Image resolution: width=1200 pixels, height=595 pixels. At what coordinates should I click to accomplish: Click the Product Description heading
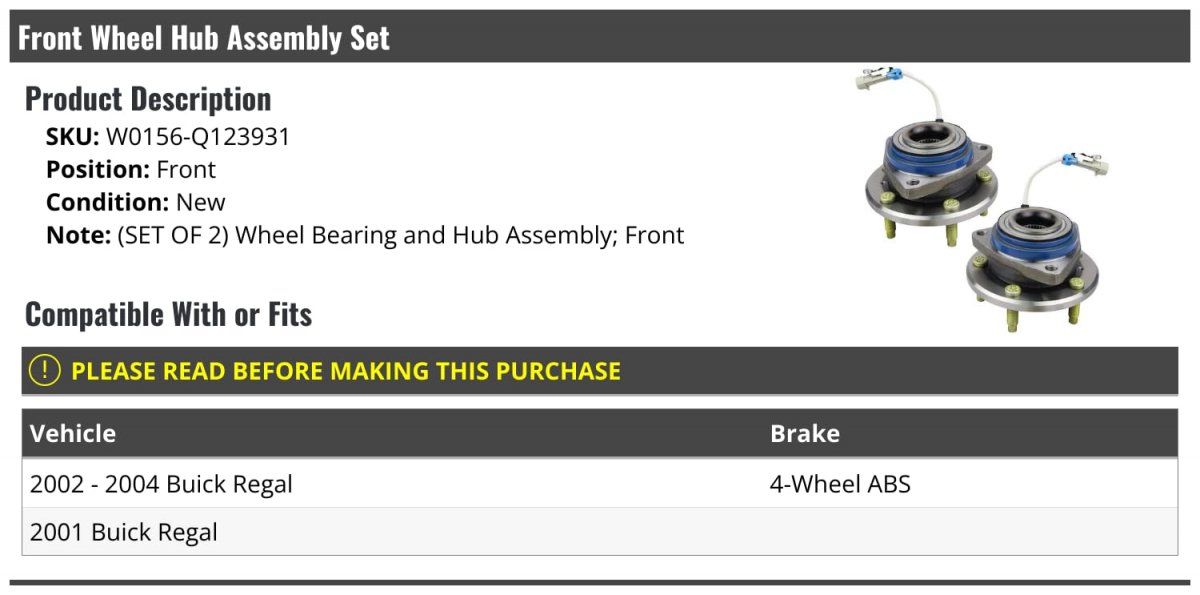[x=148, y=99]
